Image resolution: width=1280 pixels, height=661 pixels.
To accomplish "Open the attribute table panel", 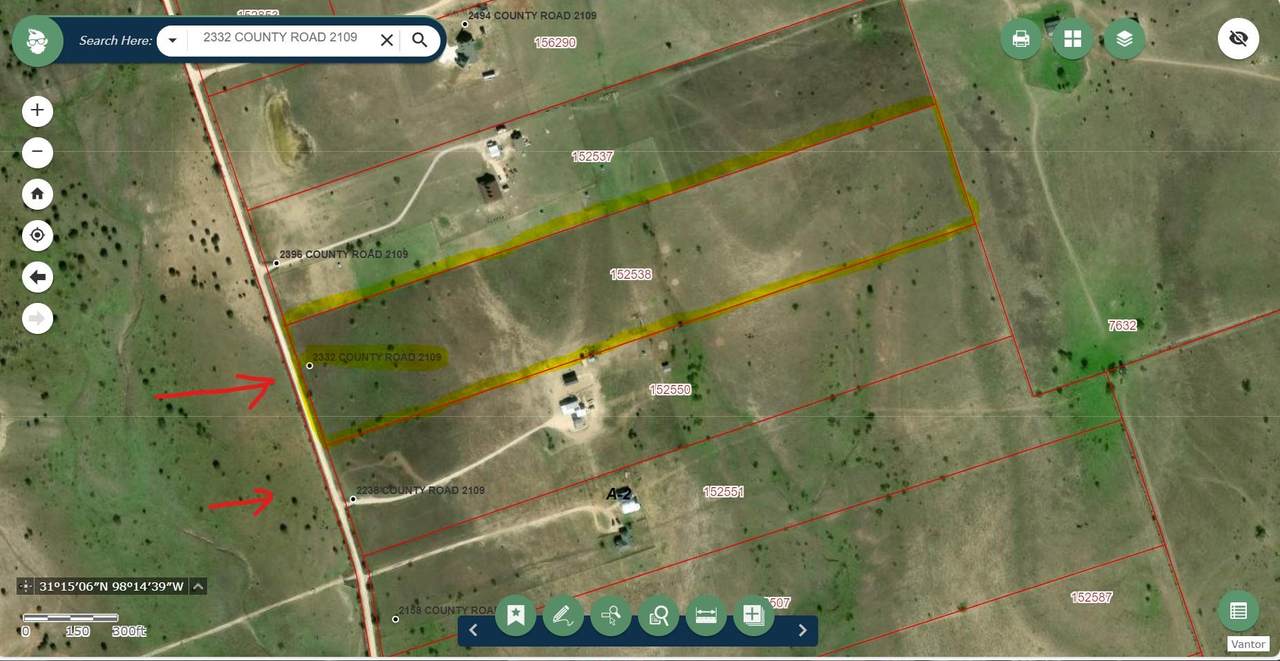I will click(x=1238, y=611).
